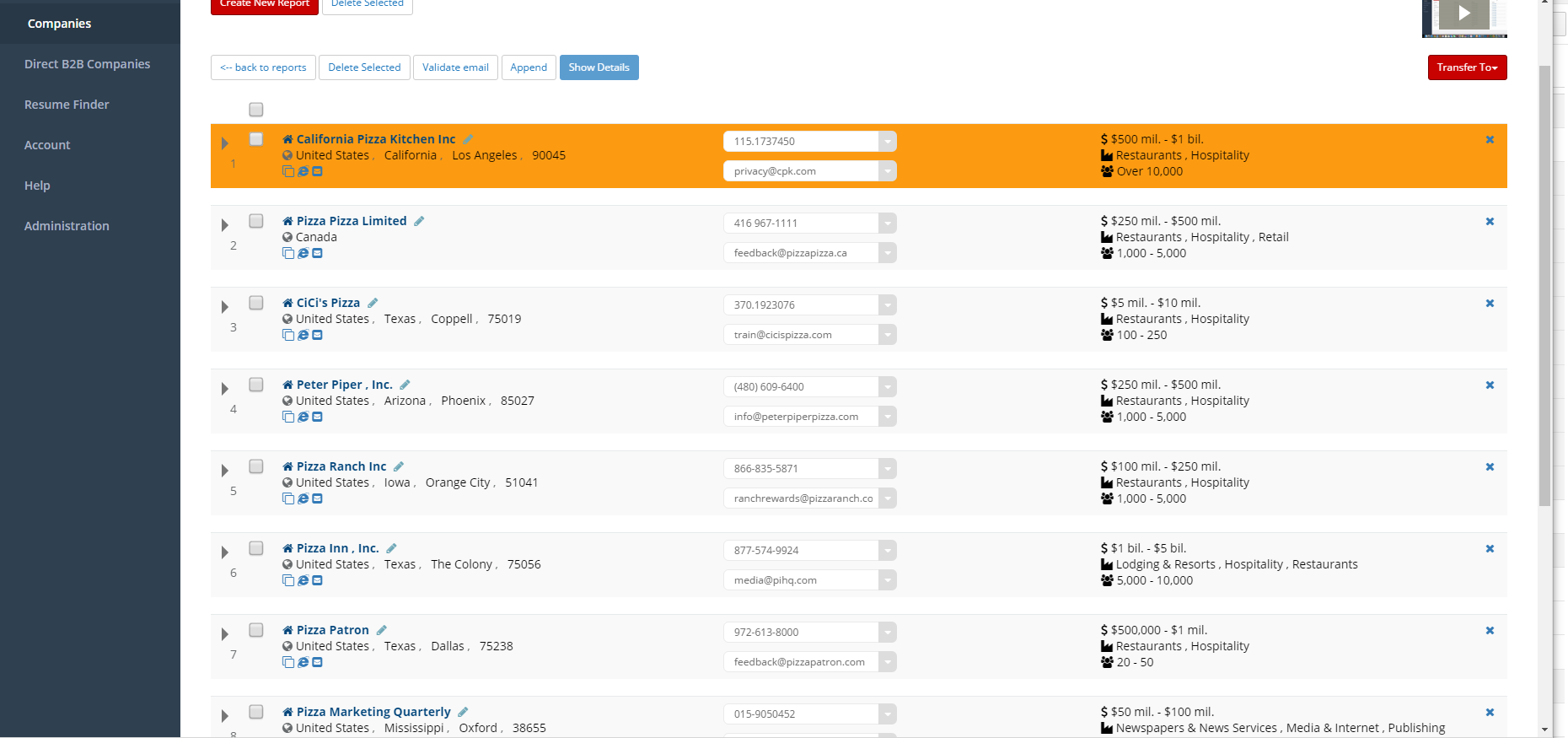Click the copy icon under CiCi's Pizza
The image size is (1568, 738).
tap(288, 335)
